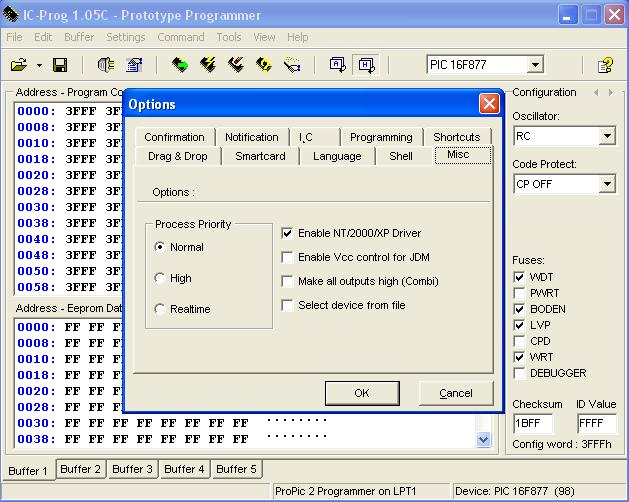Screen dimensions: 629x502
Task: Select the High process priority option
Action: (x=161, y=278)
